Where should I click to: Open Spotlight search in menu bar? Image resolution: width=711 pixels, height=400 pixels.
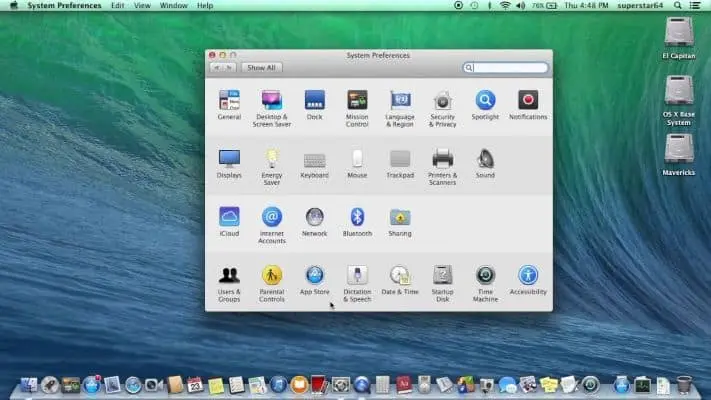click(x=677, y=5)
